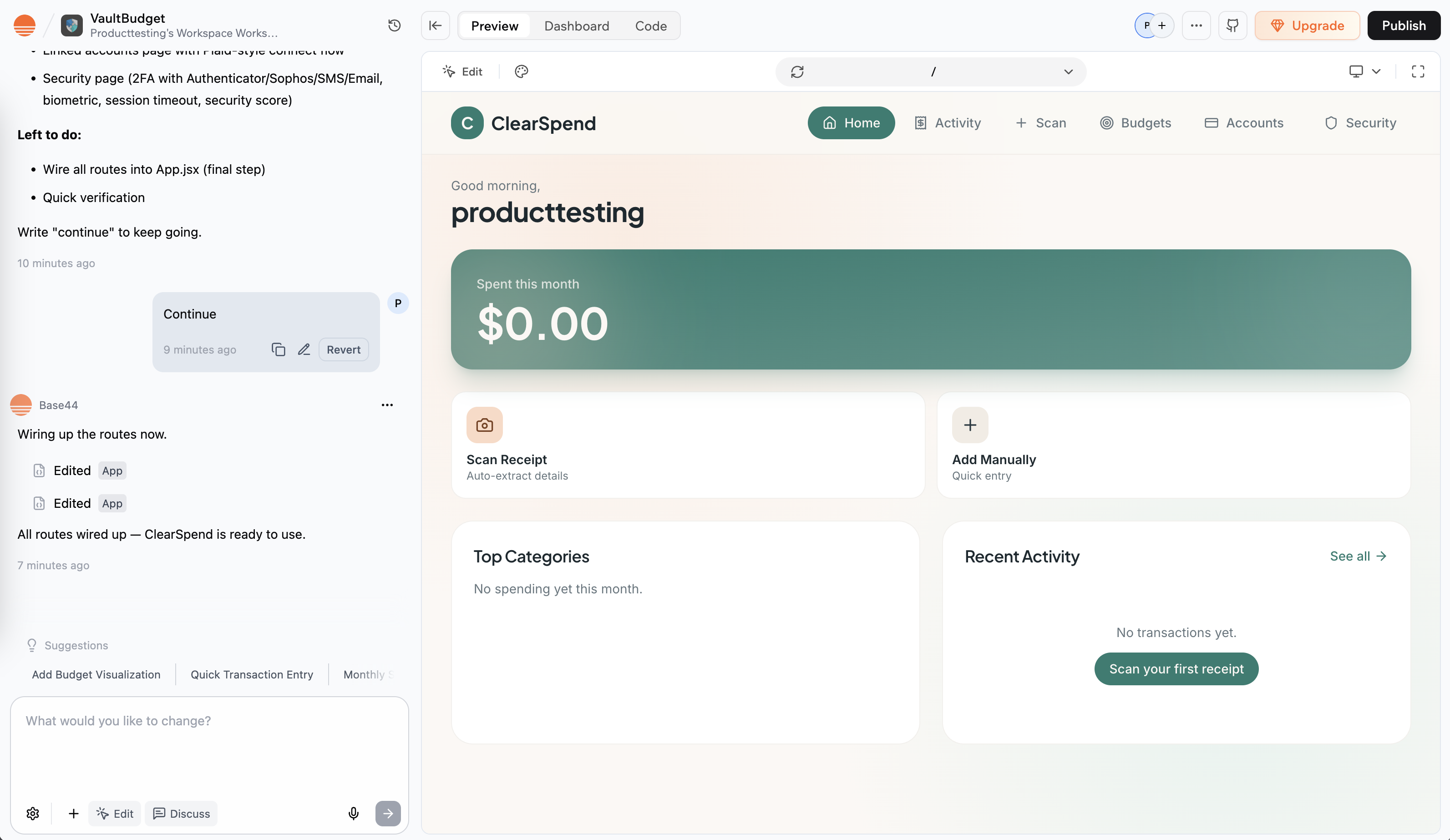1450x840 pixels.
Task: Go to Home in ClearSpend nav
Action: point(851,122)
